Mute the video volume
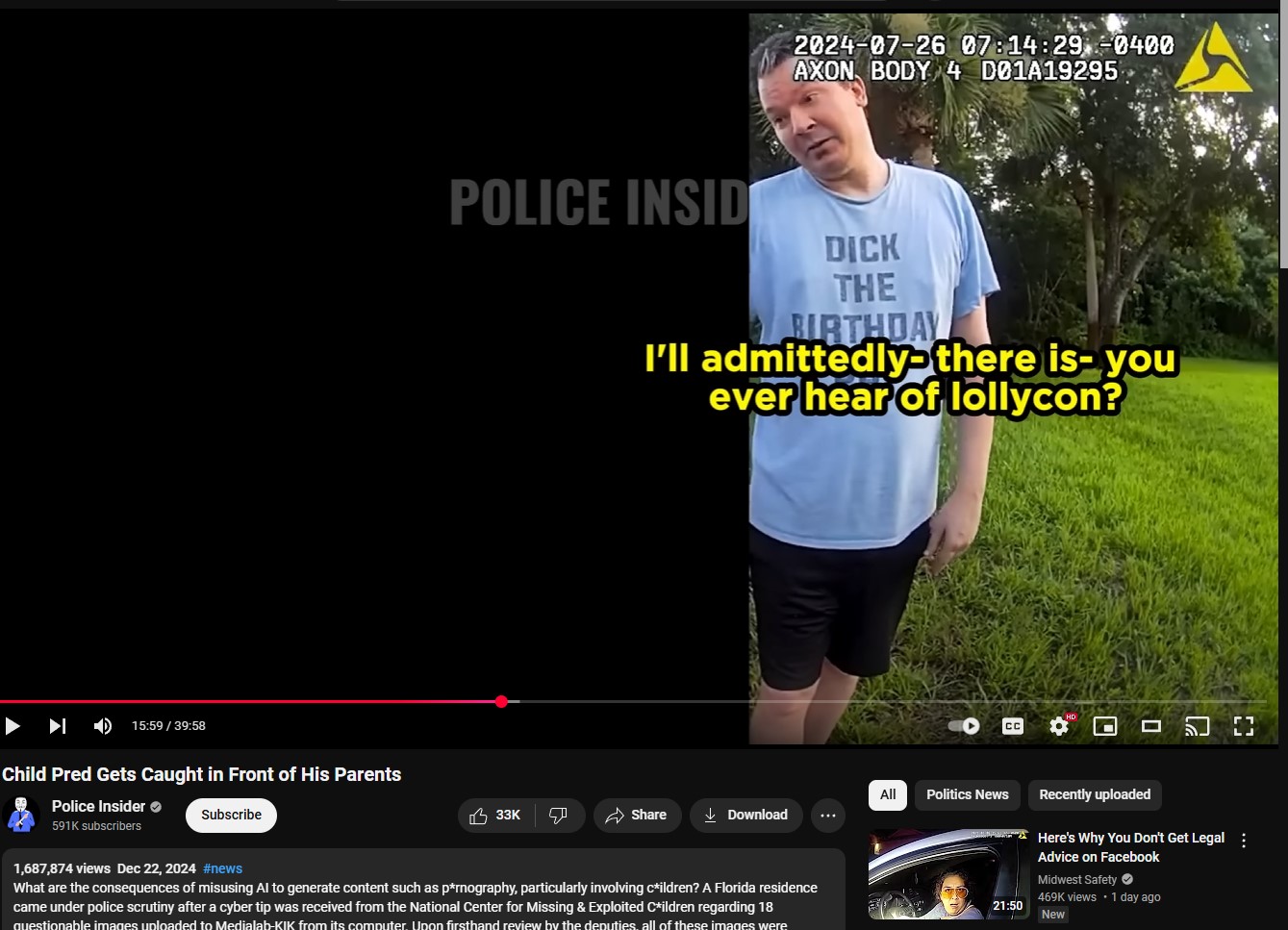 103,726
